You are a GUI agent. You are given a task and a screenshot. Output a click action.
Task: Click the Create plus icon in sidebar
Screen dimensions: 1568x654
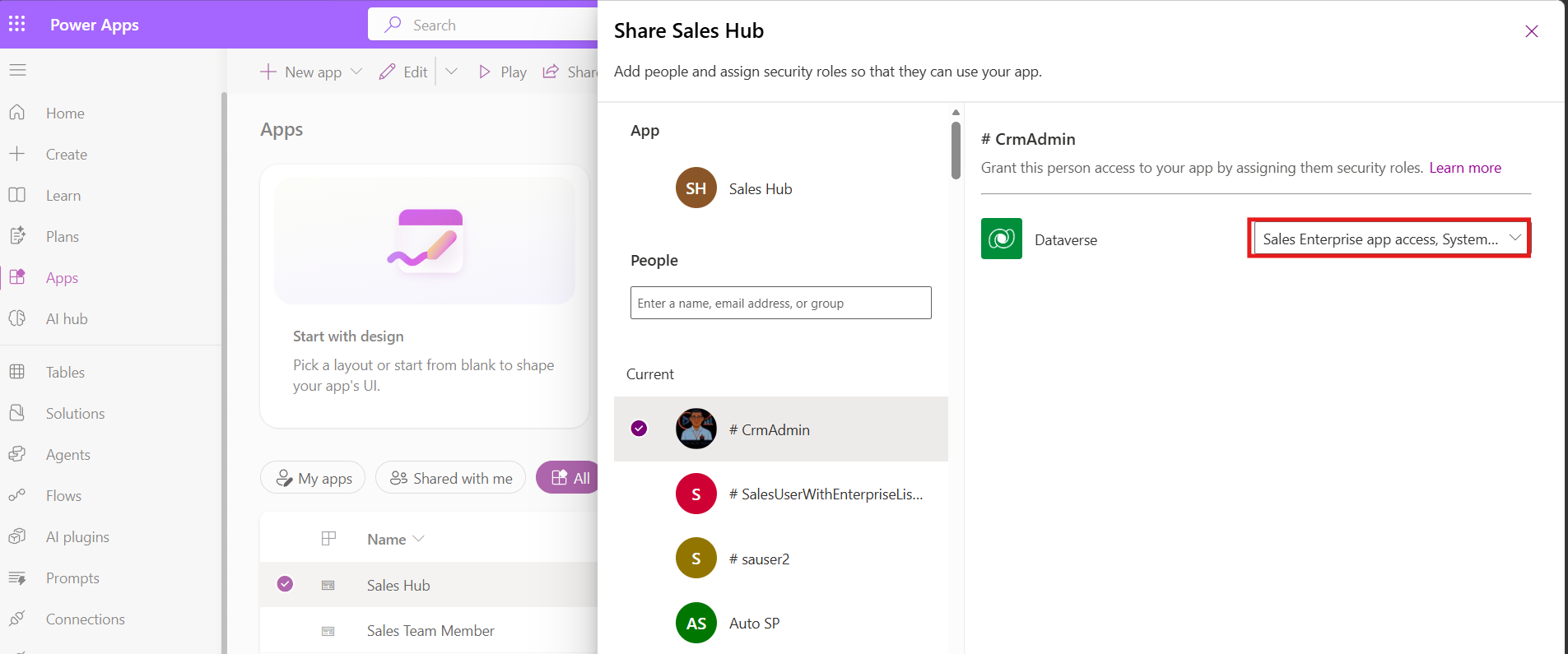(17, 154)
